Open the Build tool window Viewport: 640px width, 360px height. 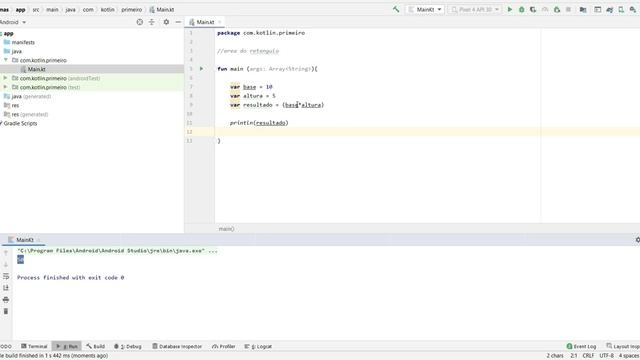point(96,346)
